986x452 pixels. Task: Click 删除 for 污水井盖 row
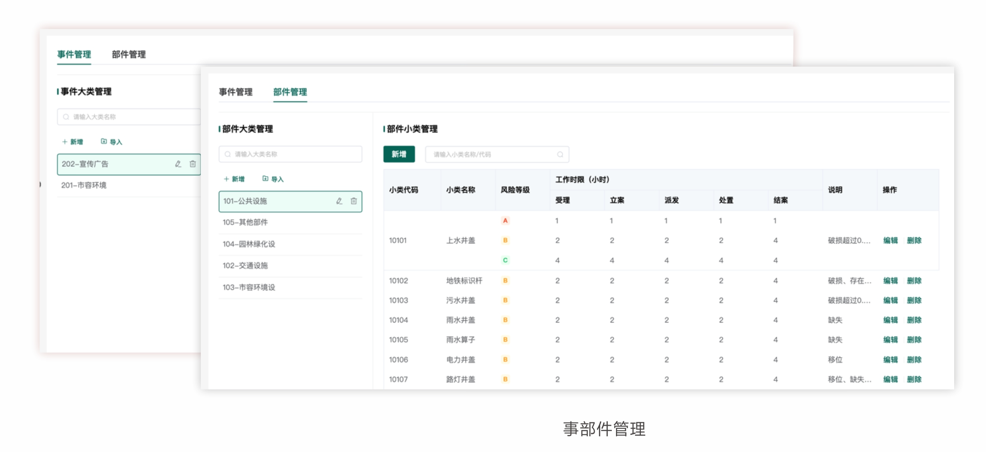coord(914,300)
